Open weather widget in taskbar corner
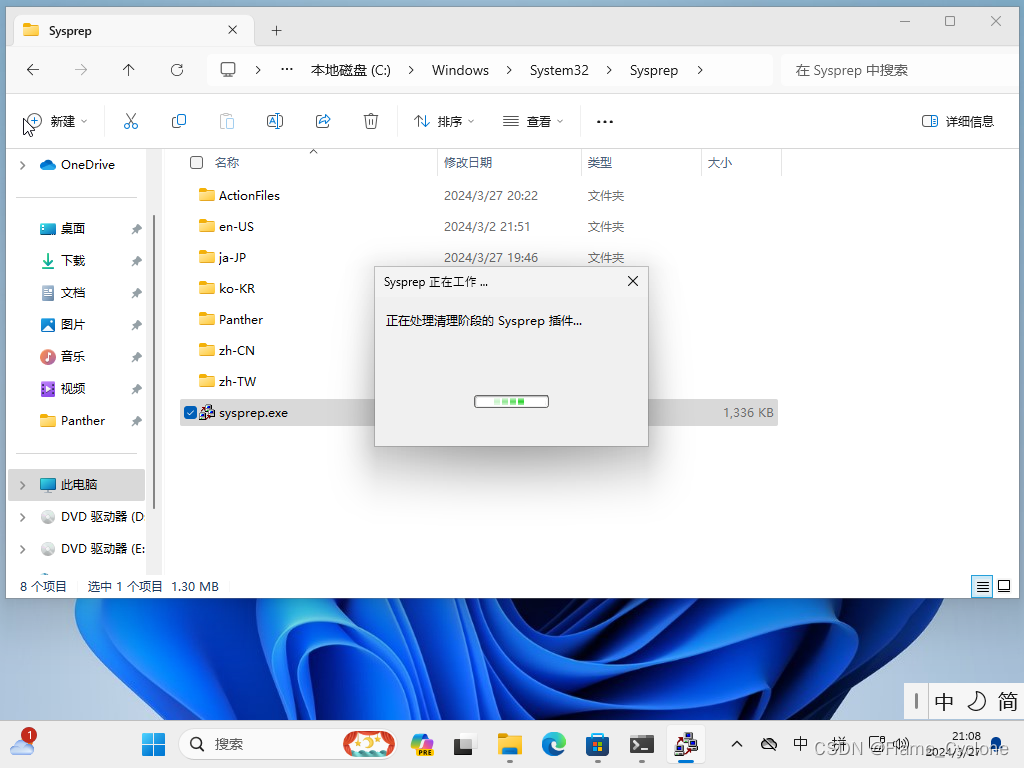 (x=23, y=743)
